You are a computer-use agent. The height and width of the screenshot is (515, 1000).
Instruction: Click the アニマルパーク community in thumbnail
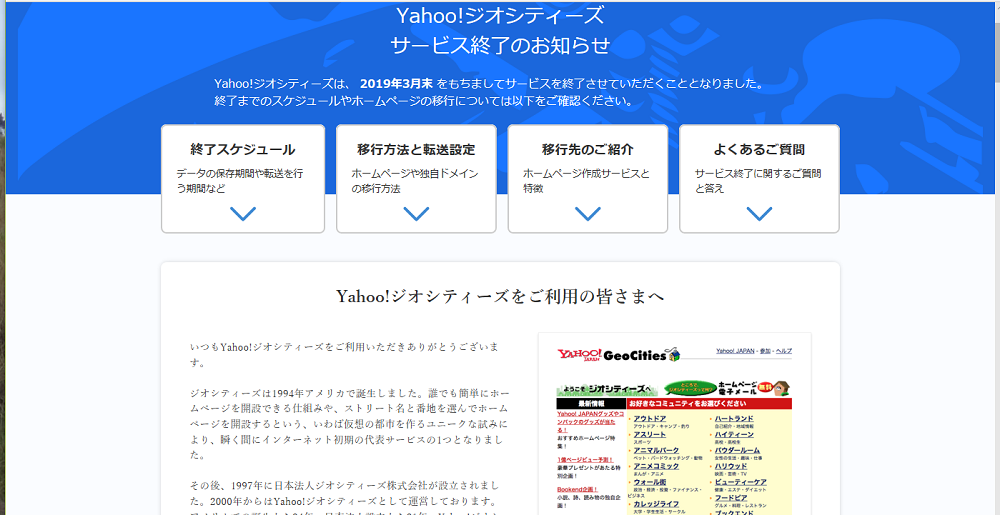(656, 450)
